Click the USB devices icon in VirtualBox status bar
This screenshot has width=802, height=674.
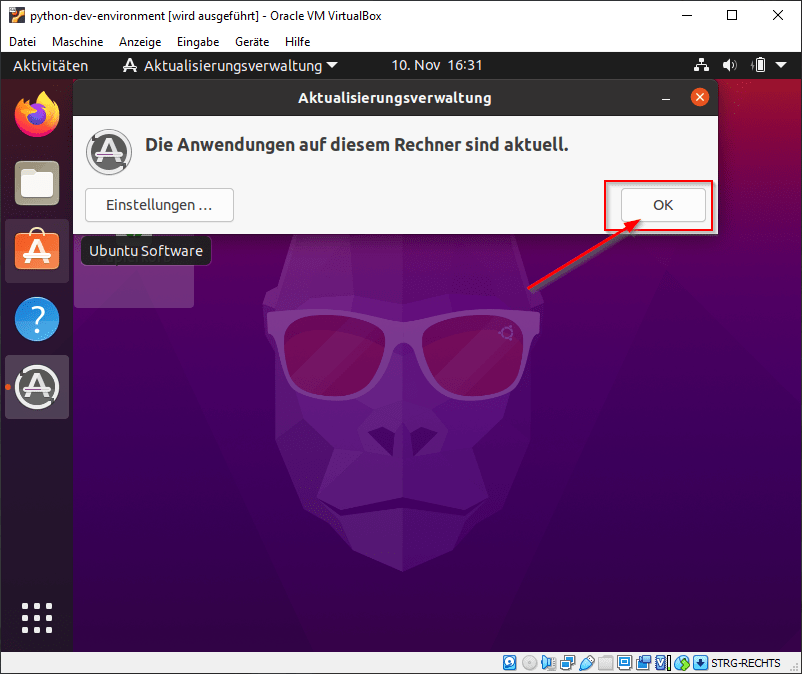[586, 662]
